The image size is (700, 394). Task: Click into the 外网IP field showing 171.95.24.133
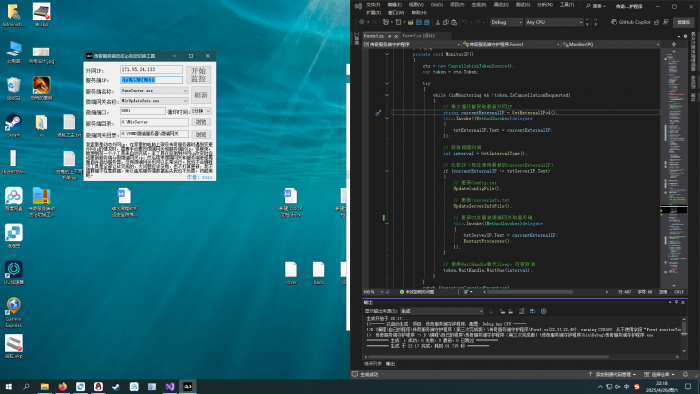pyautogui.click(x=151, y=70)
